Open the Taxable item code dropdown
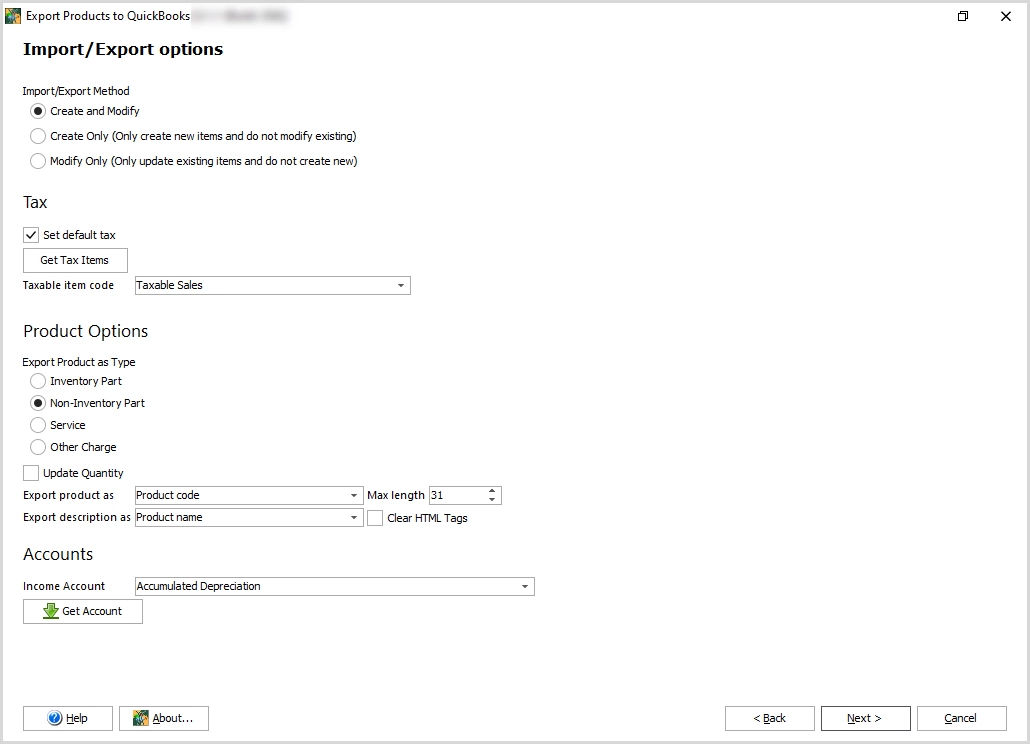Viewport: 1030px width, 744px height. tap(401, 286)
